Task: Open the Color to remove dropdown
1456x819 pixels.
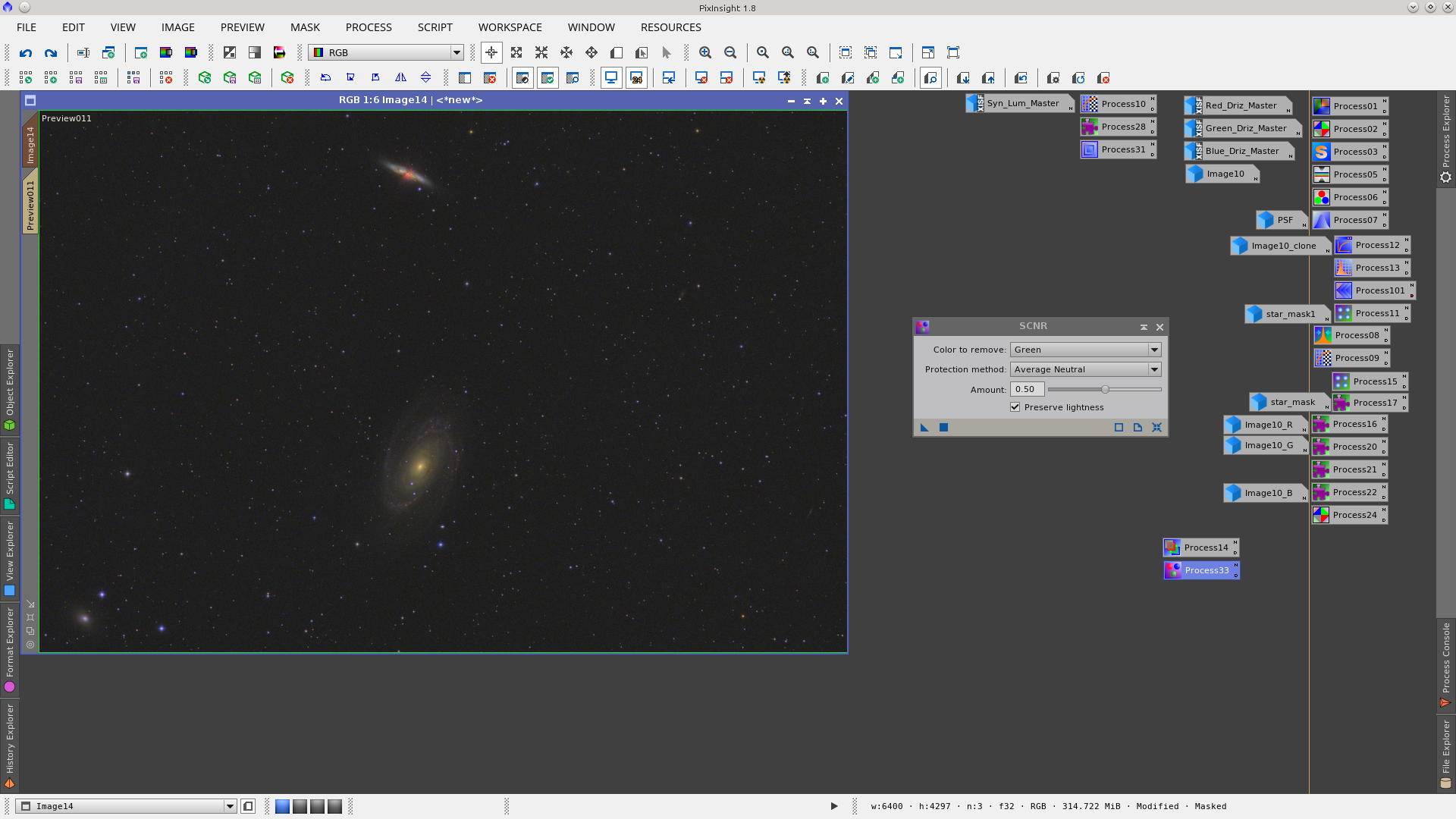Action: coord(1153,350)
